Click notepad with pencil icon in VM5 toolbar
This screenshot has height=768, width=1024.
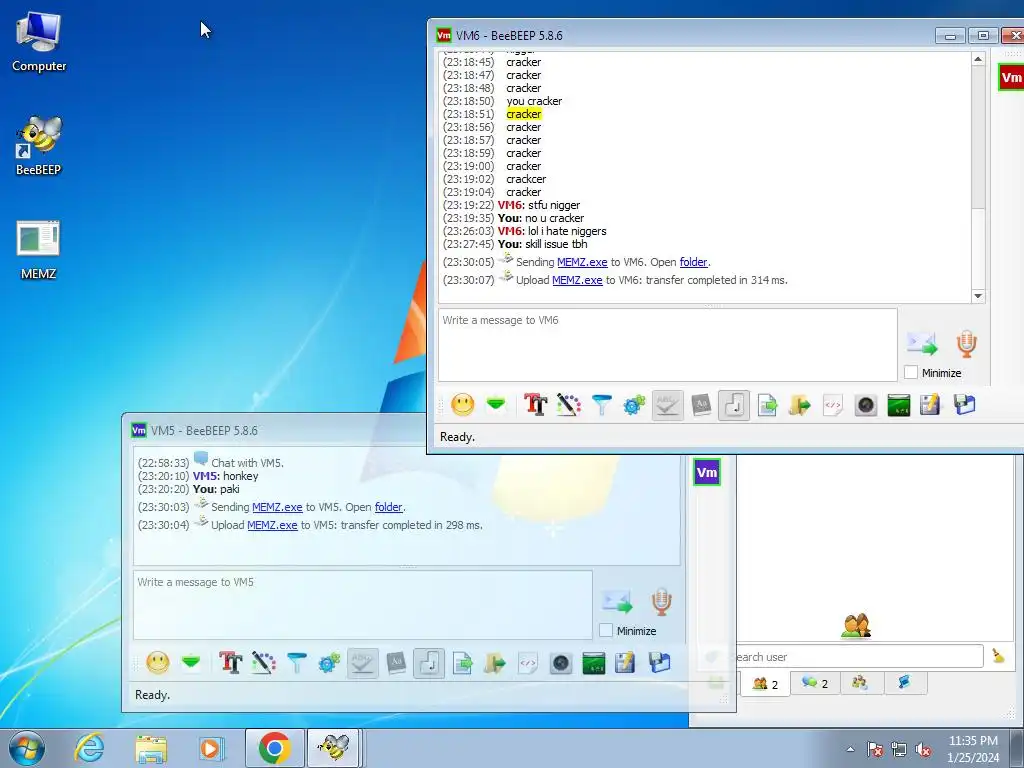626,664
